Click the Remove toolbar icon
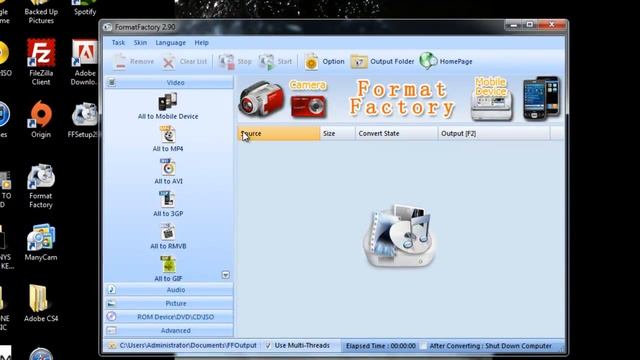Viewport: 640px width, 360px height. [120, 62]
